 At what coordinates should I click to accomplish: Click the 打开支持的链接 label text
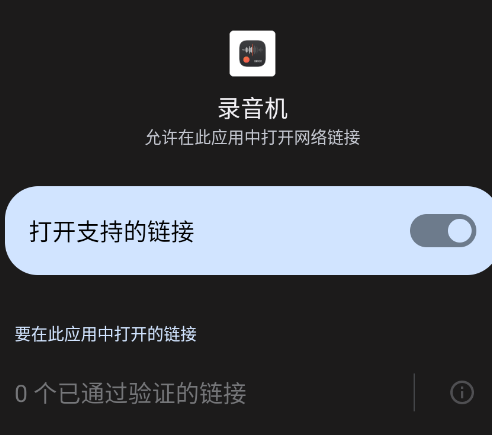click(x=112, y=231)
